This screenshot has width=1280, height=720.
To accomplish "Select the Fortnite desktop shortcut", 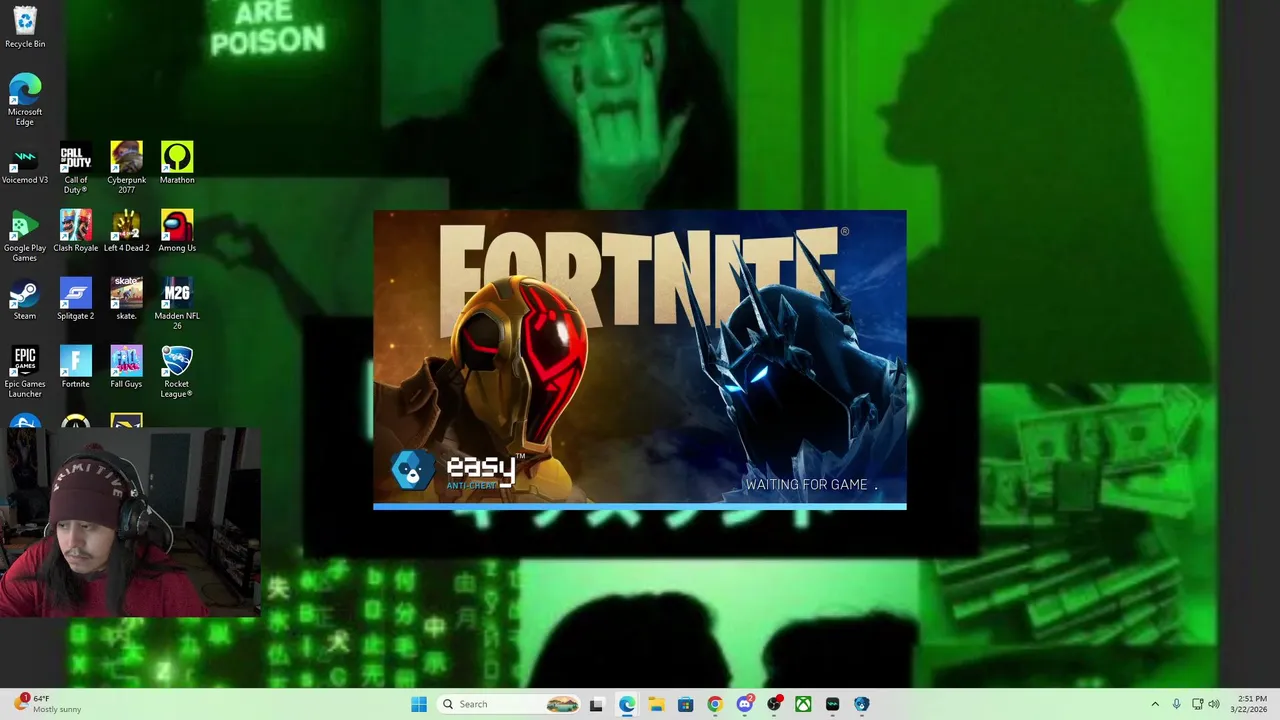I will click(x=76, y=367).
